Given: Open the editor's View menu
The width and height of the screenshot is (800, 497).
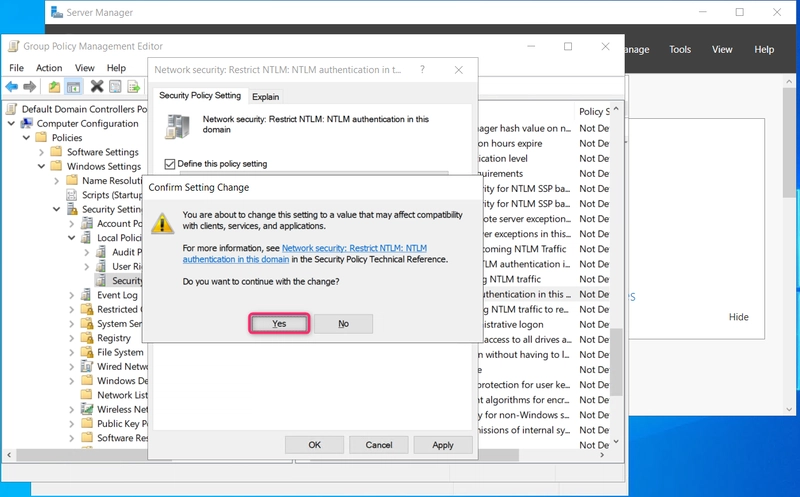Looking at the screenshot, I should pos(85,68).
